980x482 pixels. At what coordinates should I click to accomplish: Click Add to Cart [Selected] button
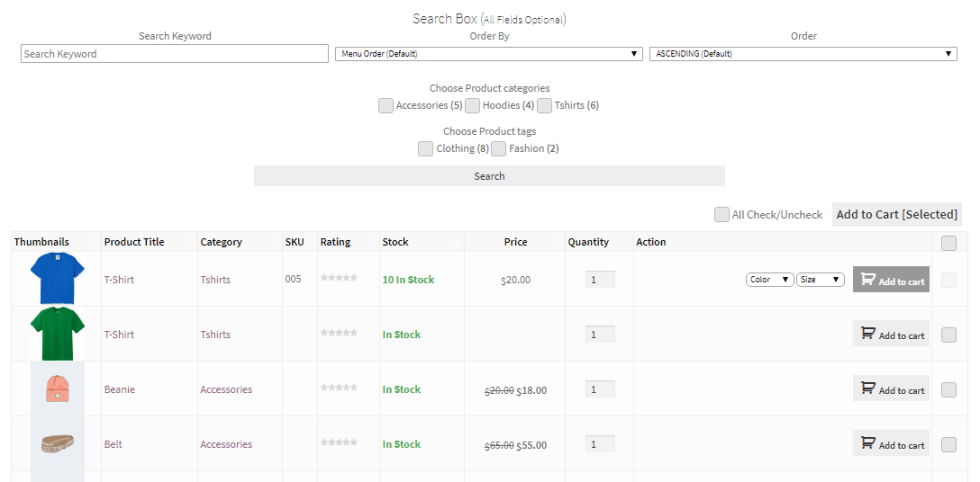[897, 214]
